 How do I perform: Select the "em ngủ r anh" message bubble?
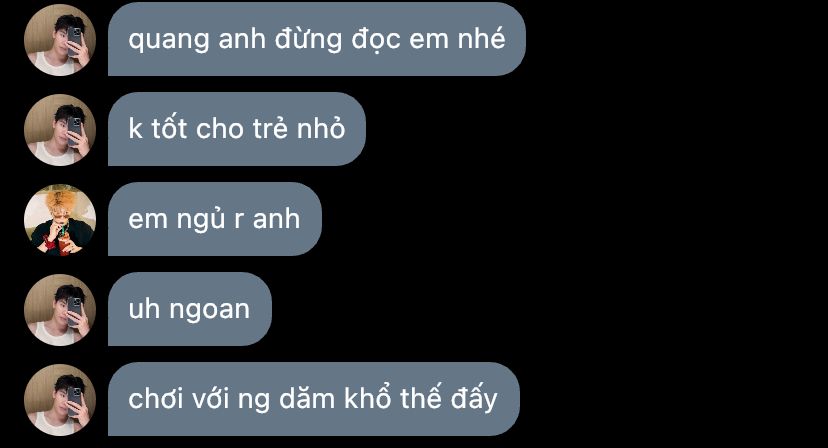point(215,219)
